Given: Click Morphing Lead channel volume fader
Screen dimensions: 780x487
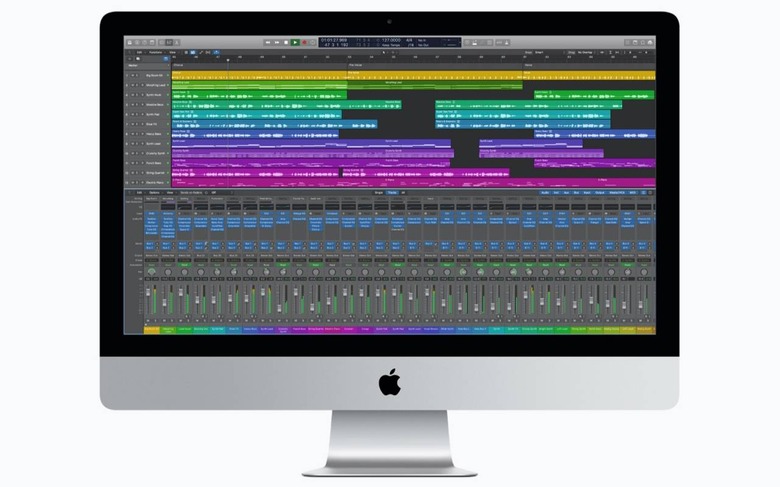Looking at the screenshot, I should [164, 302].
